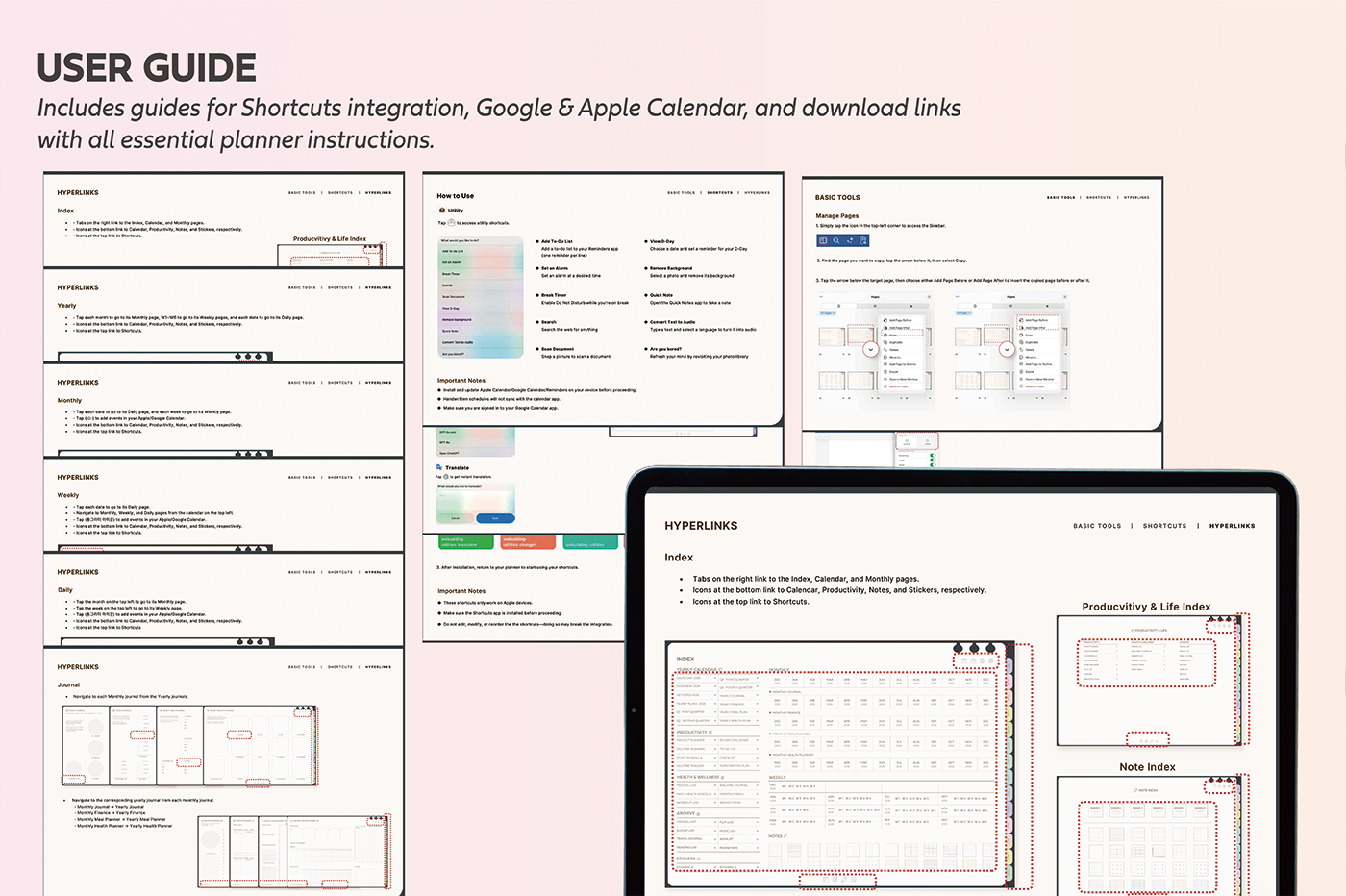This screenshot has width=1346, height=896.
Task: Open the Productivity & Life Index thumbnail
Action: pyautogui.click(x=1146, y=679)
